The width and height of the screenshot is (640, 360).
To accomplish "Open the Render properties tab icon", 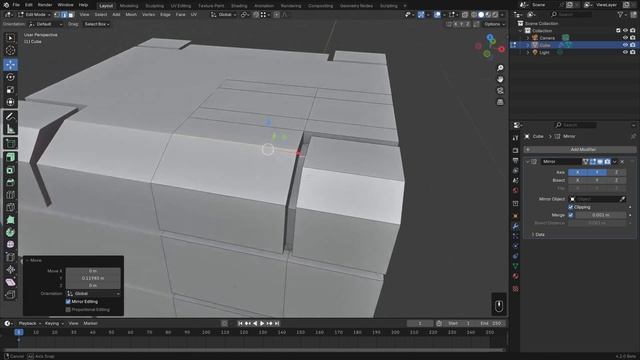I will tap(516, 150).
